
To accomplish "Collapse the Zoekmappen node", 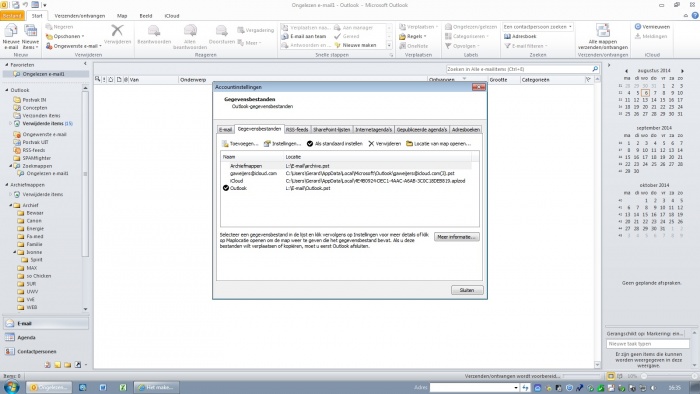I will click(10, 166).
